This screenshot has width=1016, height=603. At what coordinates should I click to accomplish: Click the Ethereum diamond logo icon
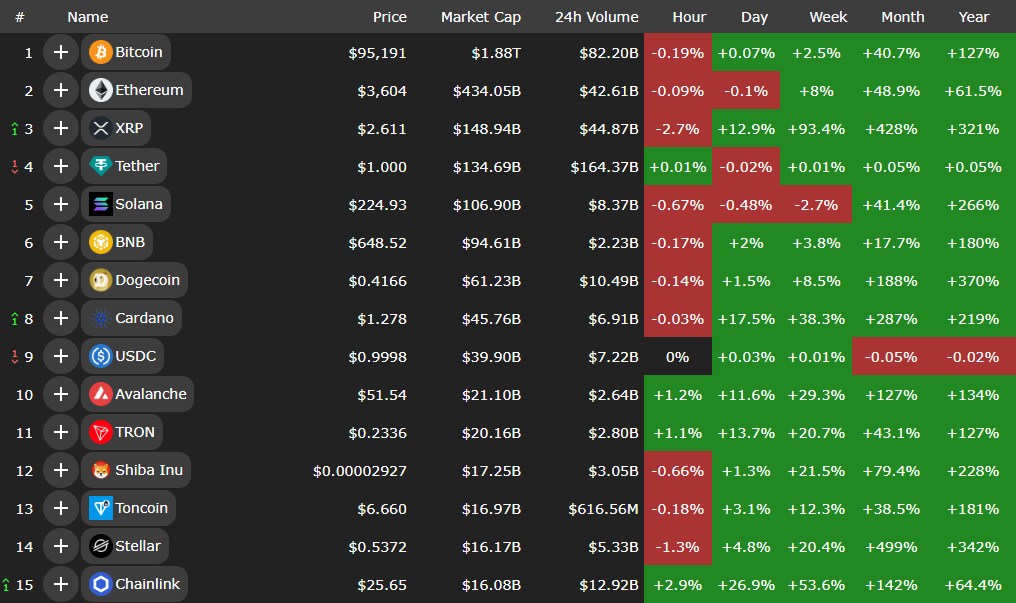point(101,90)
